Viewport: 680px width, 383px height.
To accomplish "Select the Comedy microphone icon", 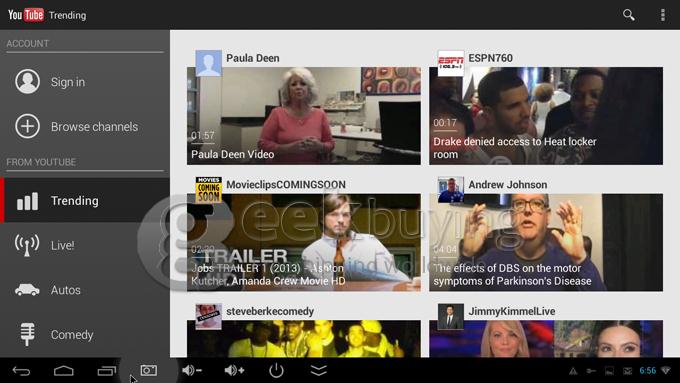I will tap(27, 334).
